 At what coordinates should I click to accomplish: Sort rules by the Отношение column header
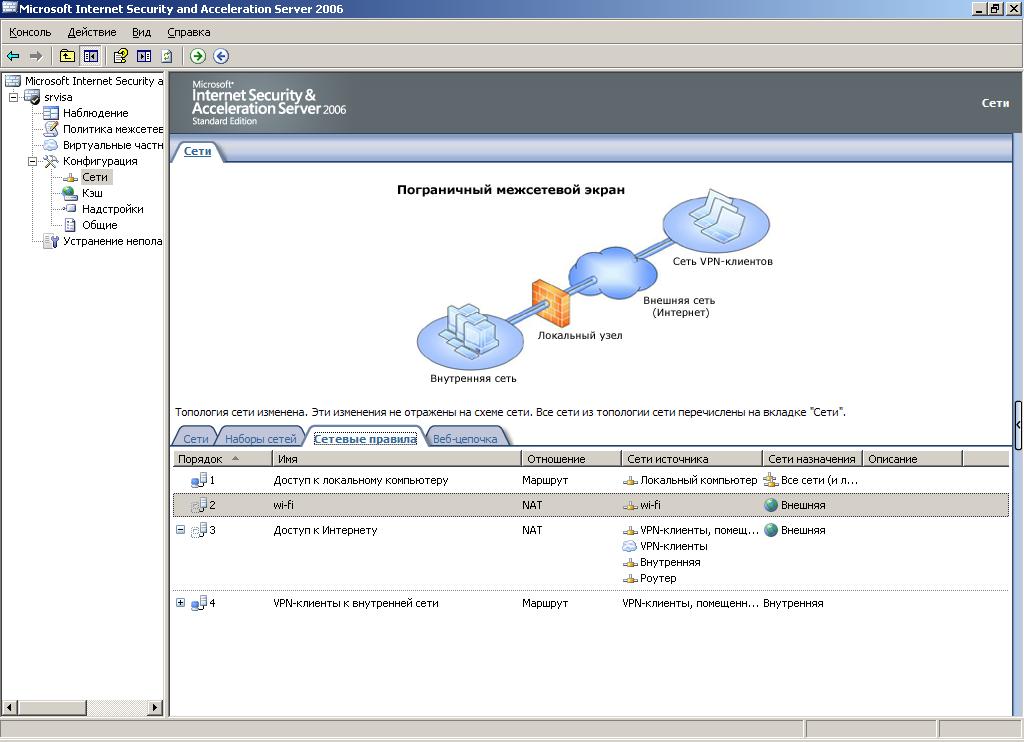tap(570, 459)
